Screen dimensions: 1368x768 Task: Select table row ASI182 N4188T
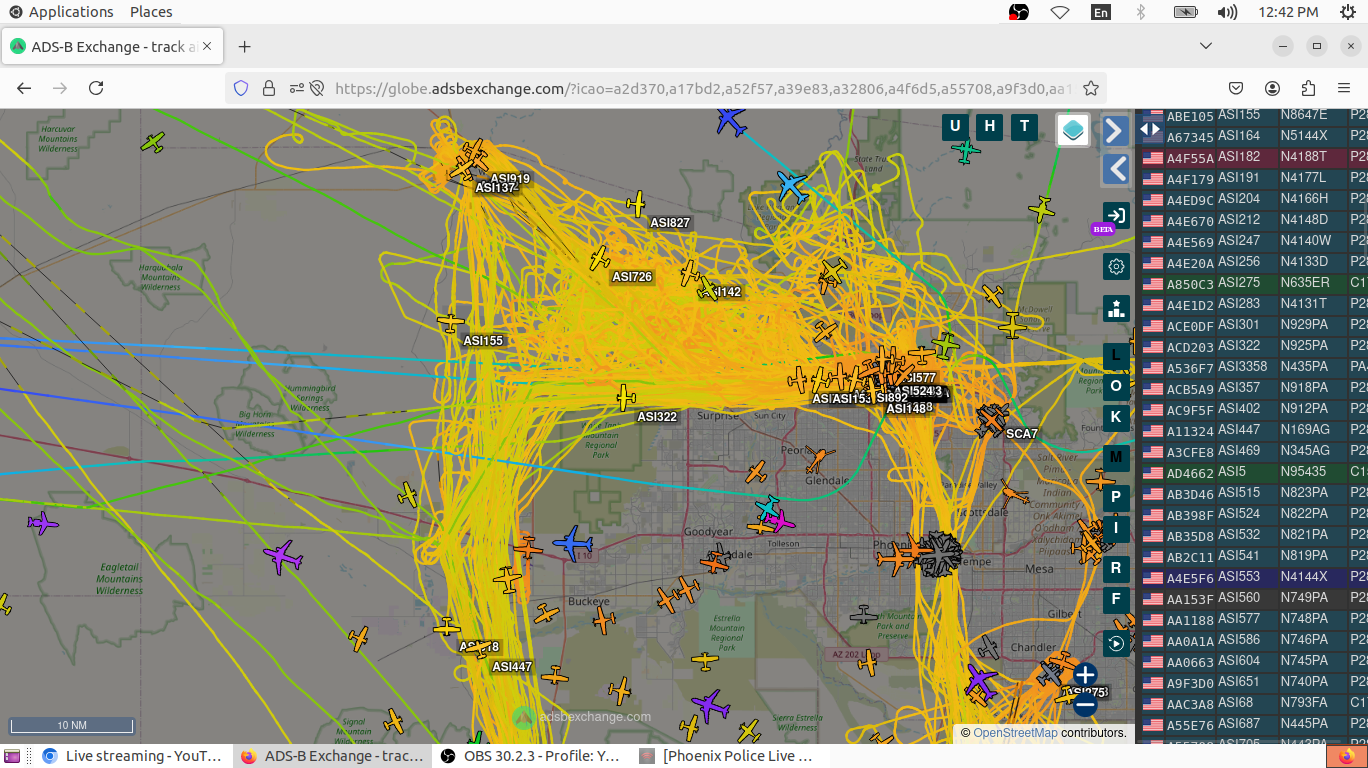tap(1252, 157)
